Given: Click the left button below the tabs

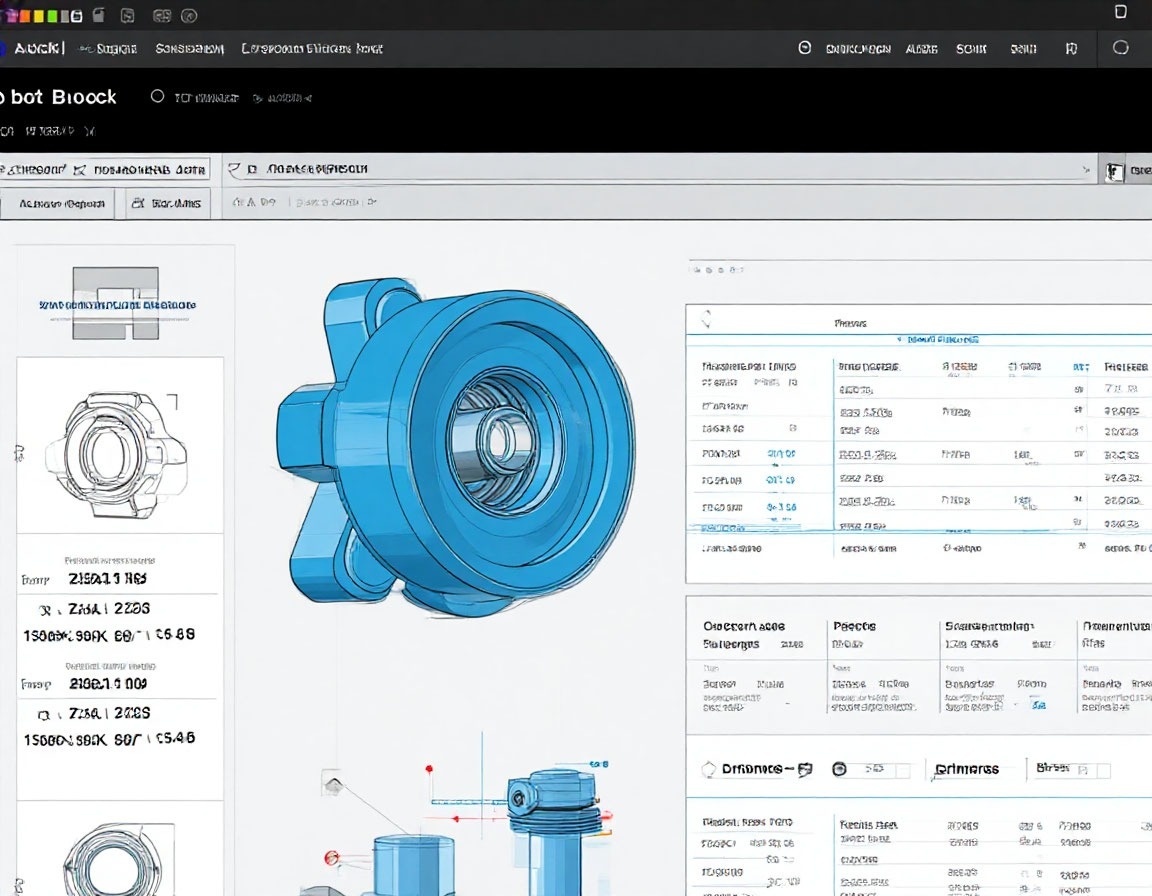Looking at the screenshot, I should [57, 203].
